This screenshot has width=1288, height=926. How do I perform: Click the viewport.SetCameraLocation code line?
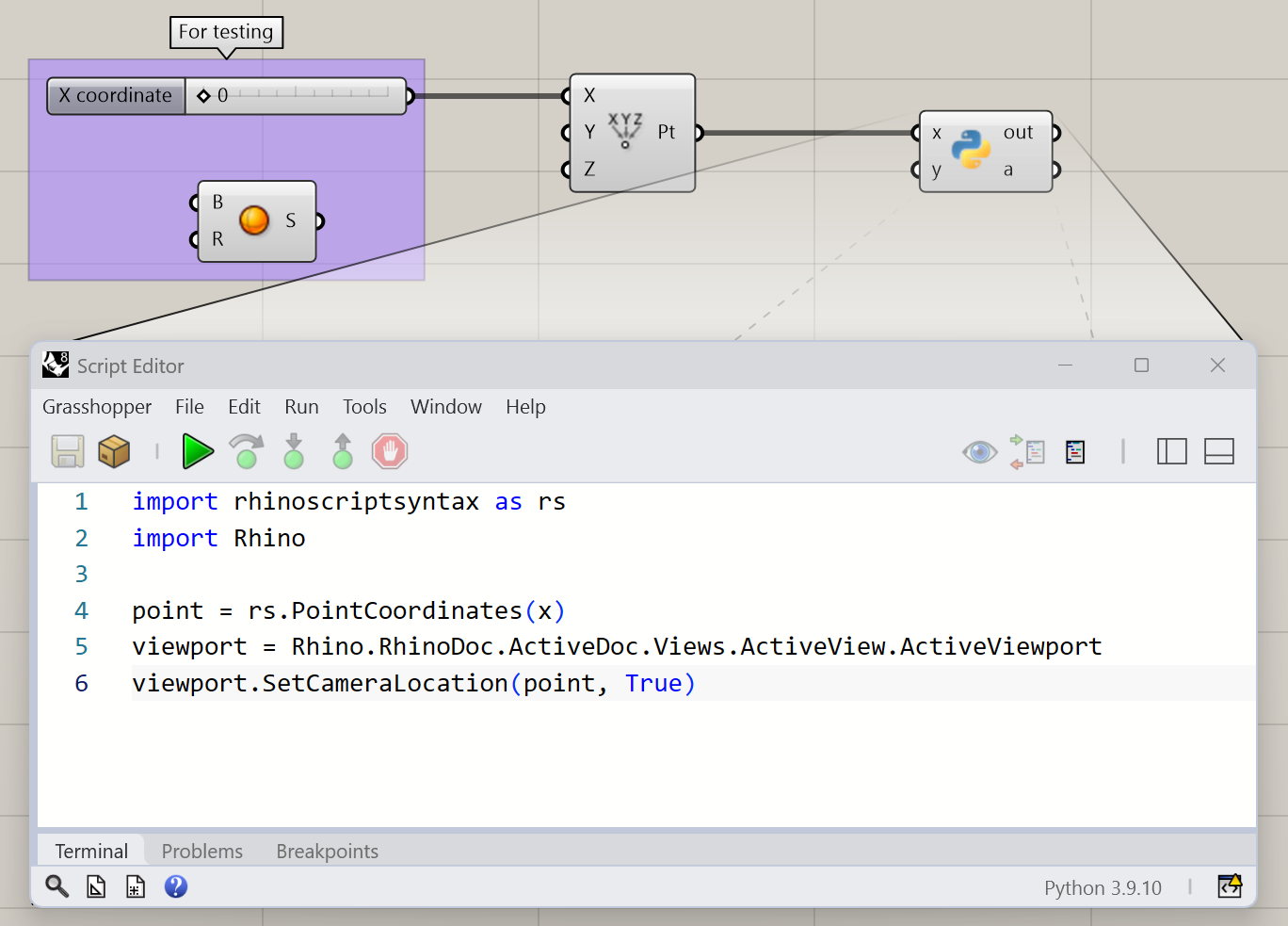tap(413, 683)
